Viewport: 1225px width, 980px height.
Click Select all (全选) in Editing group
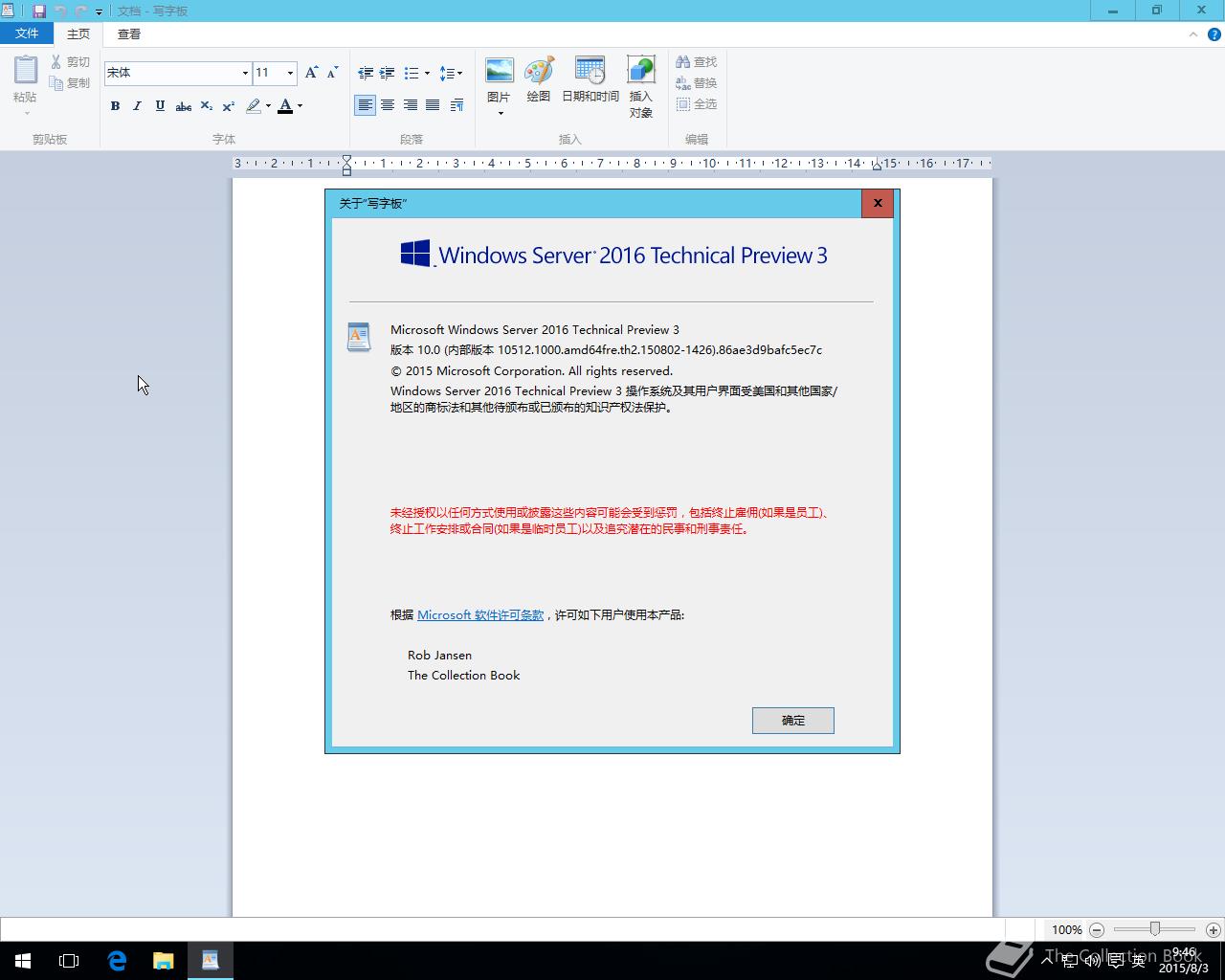696,104
